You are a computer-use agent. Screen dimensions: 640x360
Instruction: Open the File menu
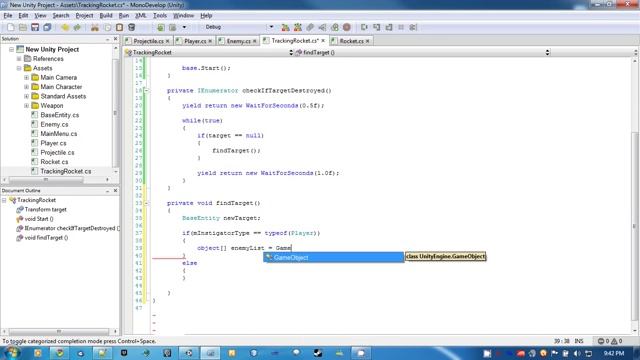tap(8, 16)
